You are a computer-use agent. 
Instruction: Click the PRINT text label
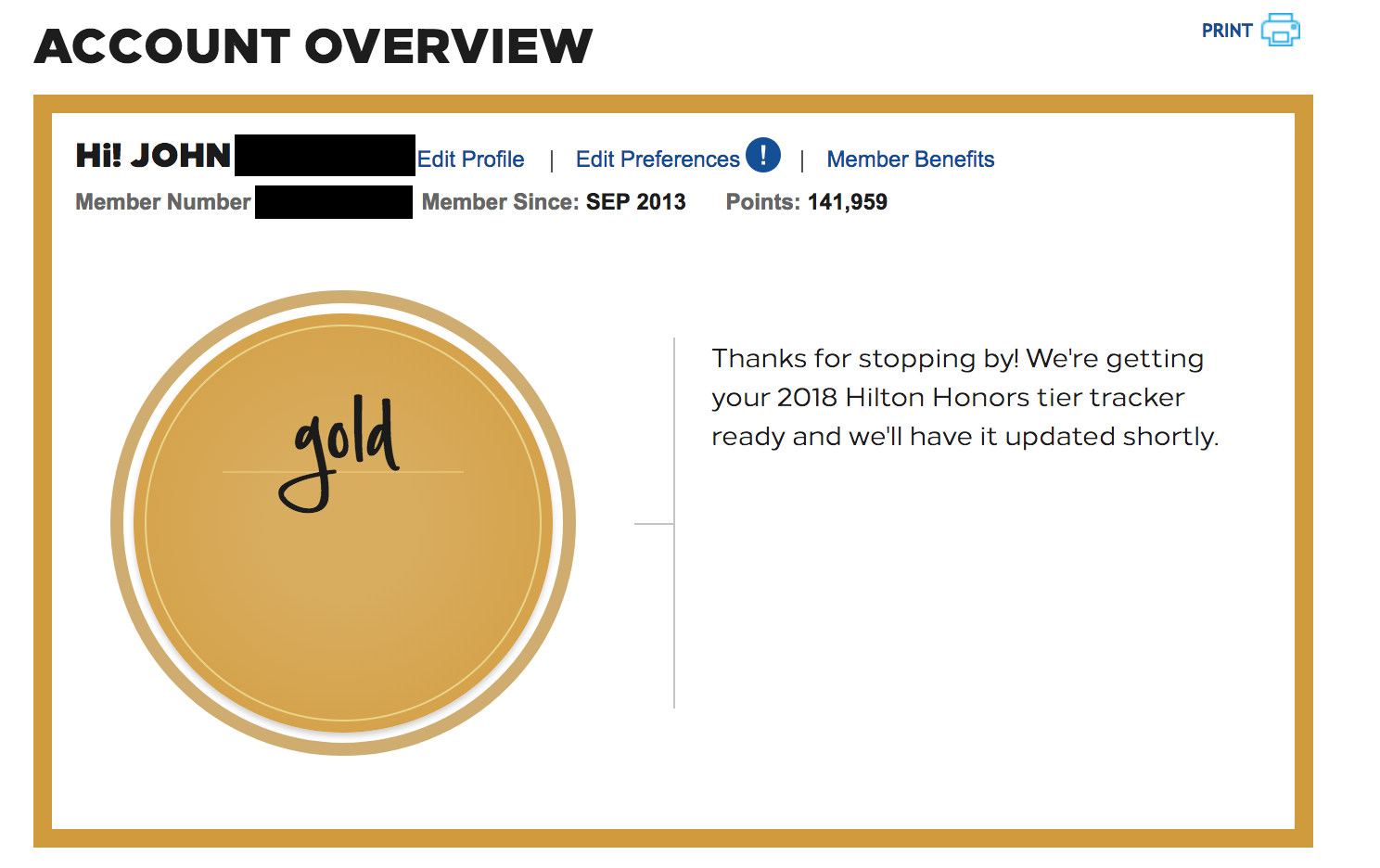point(1227,31)
